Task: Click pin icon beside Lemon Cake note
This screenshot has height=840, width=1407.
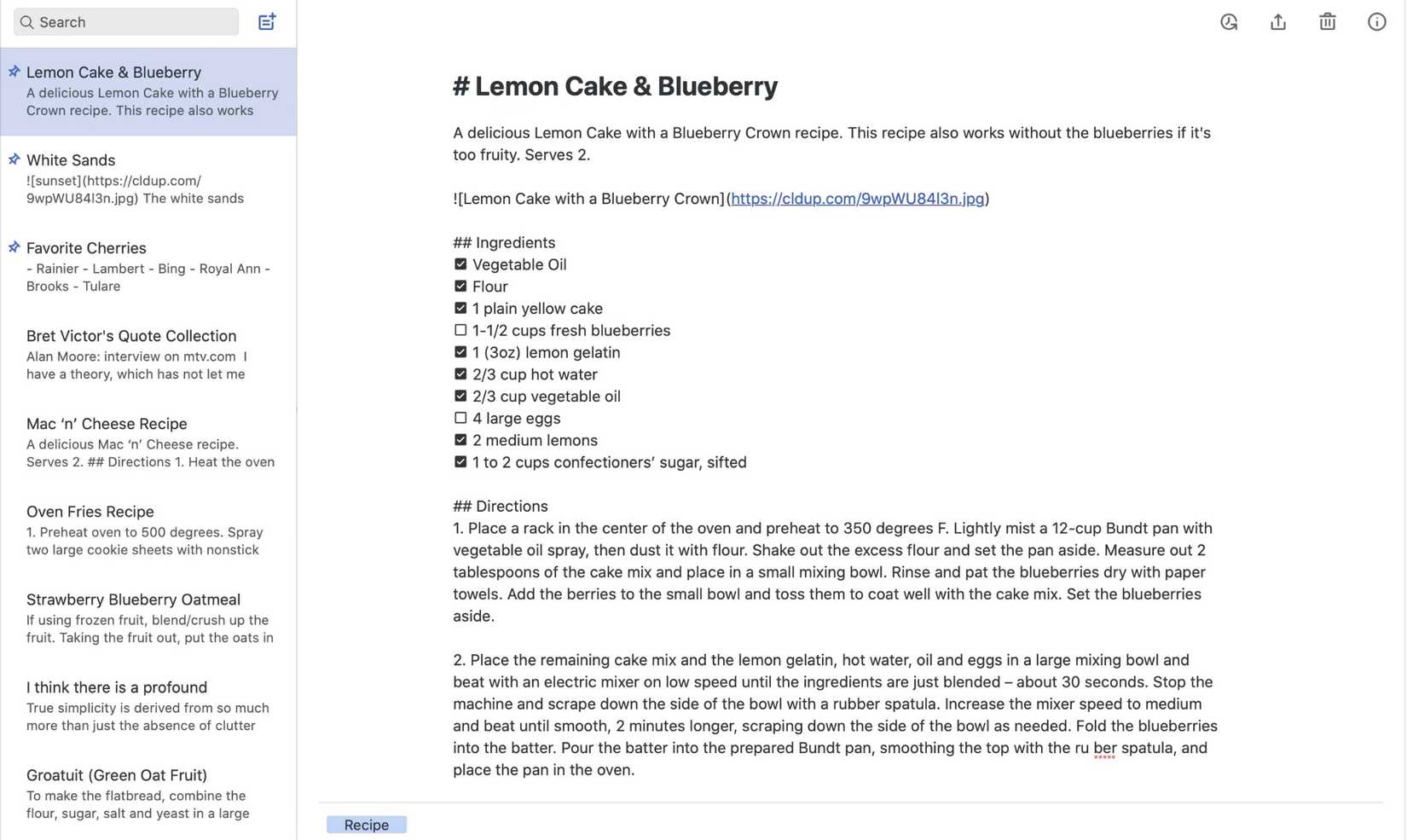Action: tap(14, 72)
